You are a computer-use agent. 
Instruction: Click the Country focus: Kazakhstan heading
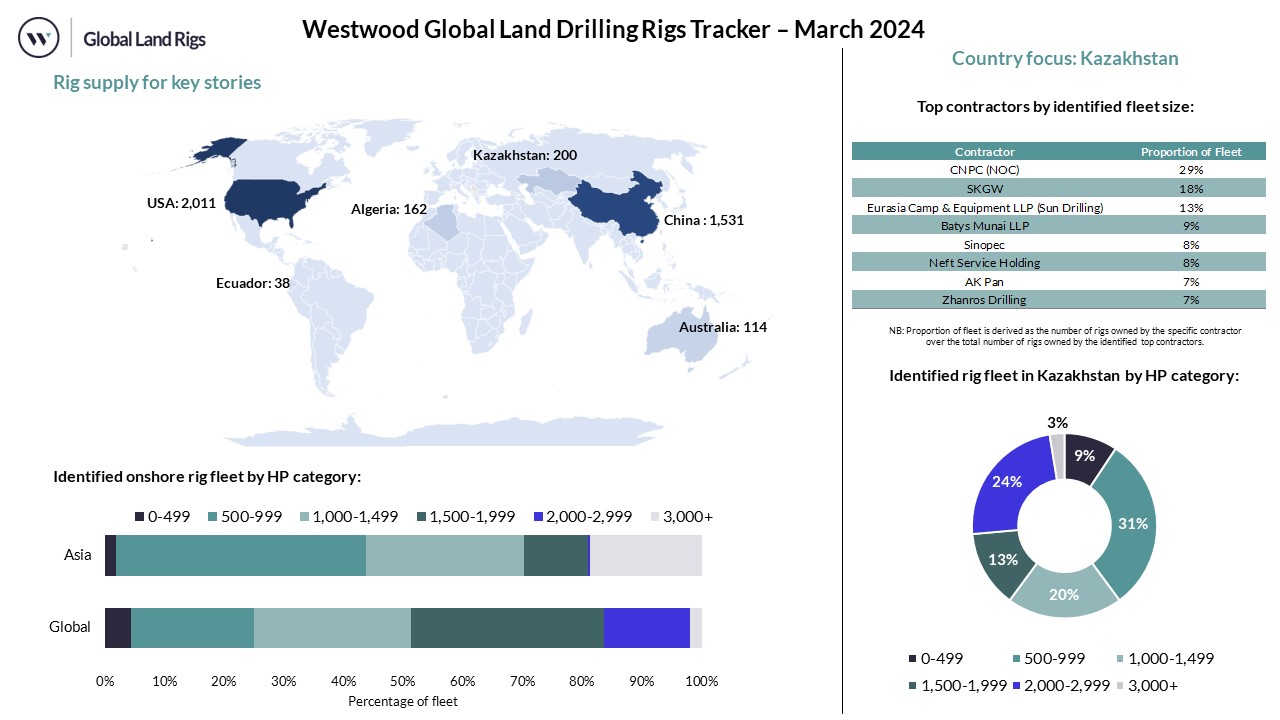tap(1064, 59)
